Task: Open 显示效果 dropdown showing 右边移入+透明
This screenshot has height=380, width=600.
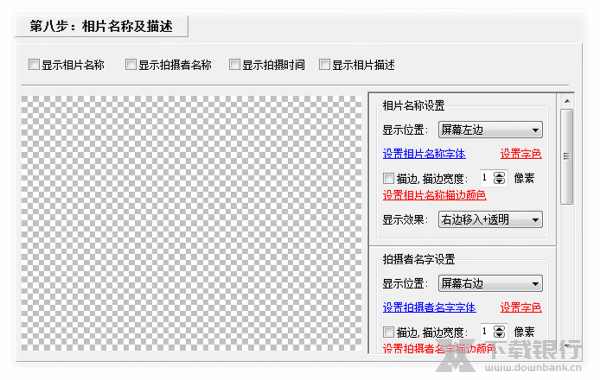Action: pyautogui.click(x=490, y=220)
